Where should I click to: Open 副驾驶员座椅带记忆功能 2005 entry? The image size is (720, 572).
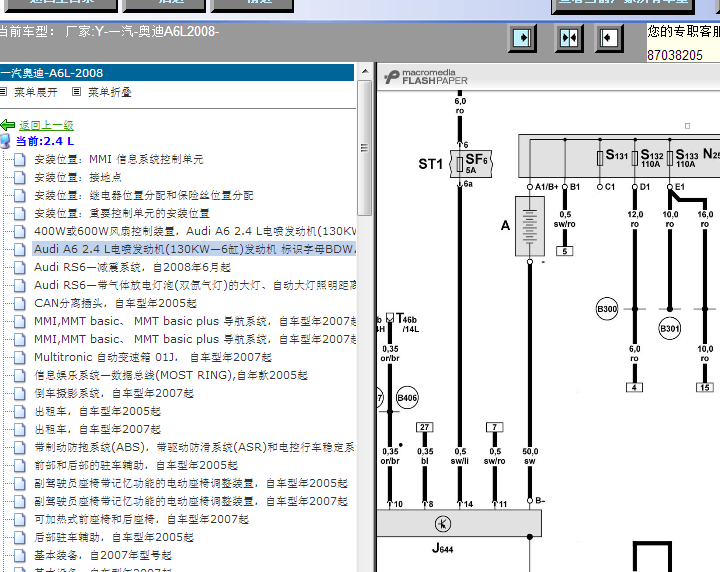tap(191, 483)
